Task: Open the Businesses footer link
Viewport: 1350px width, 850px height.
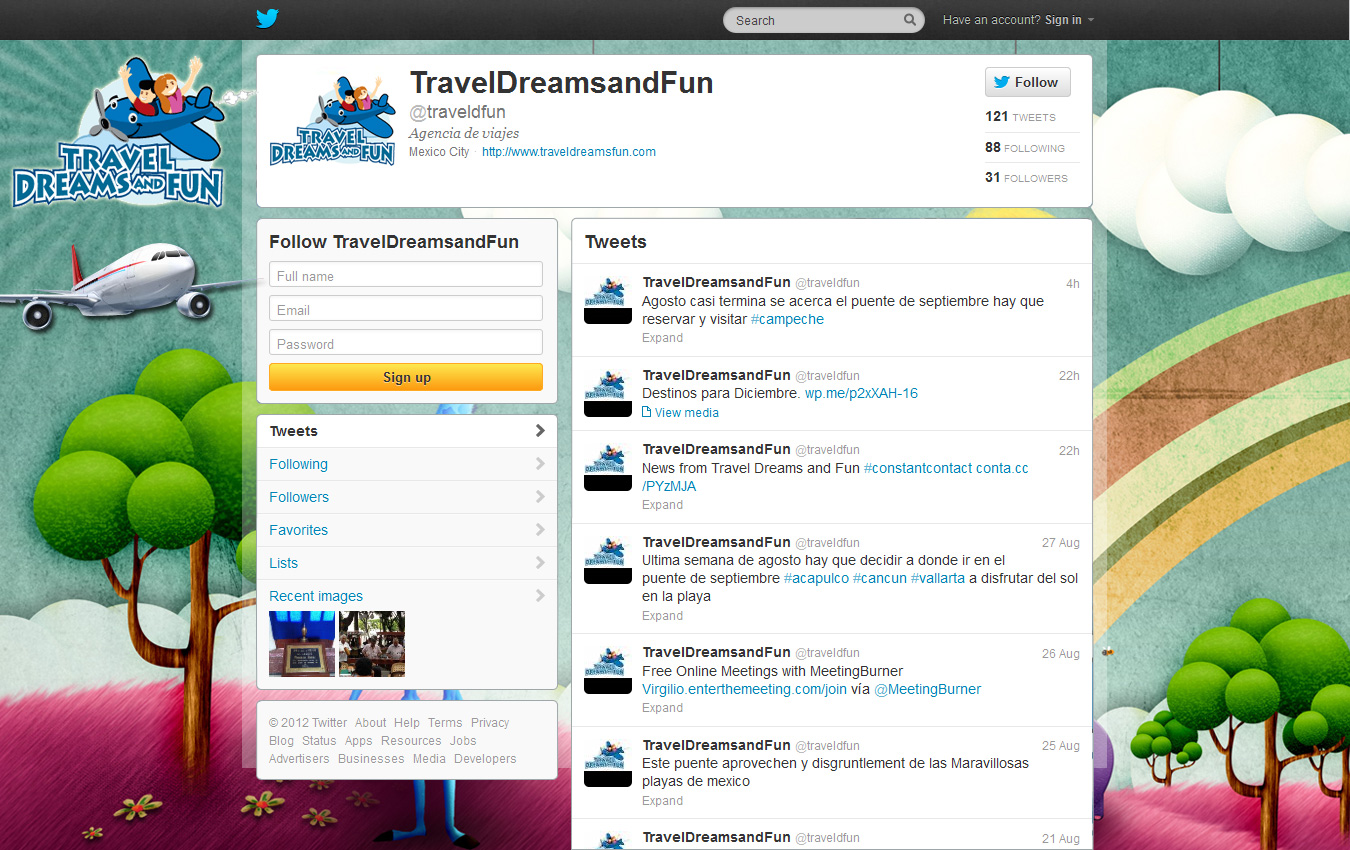Action: 371,759
